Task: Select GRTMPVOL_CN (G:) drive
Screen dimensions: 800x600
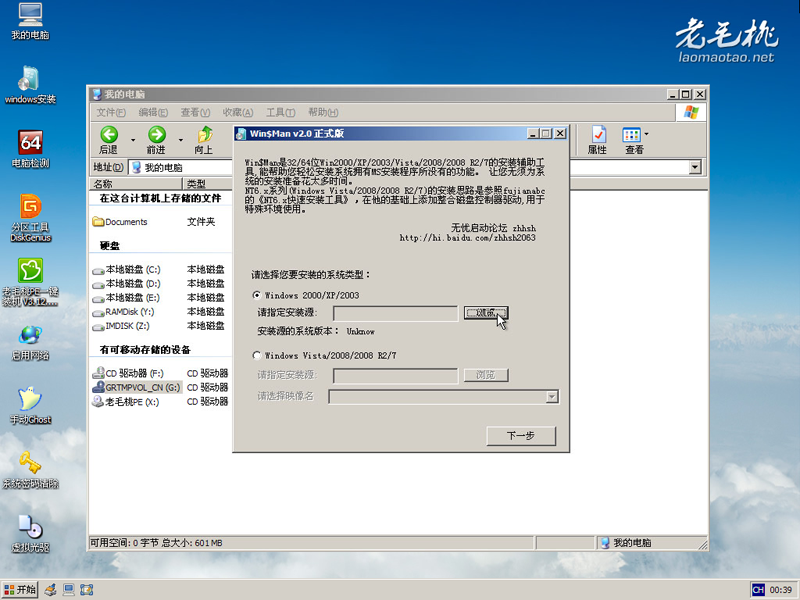Action: 136,387
